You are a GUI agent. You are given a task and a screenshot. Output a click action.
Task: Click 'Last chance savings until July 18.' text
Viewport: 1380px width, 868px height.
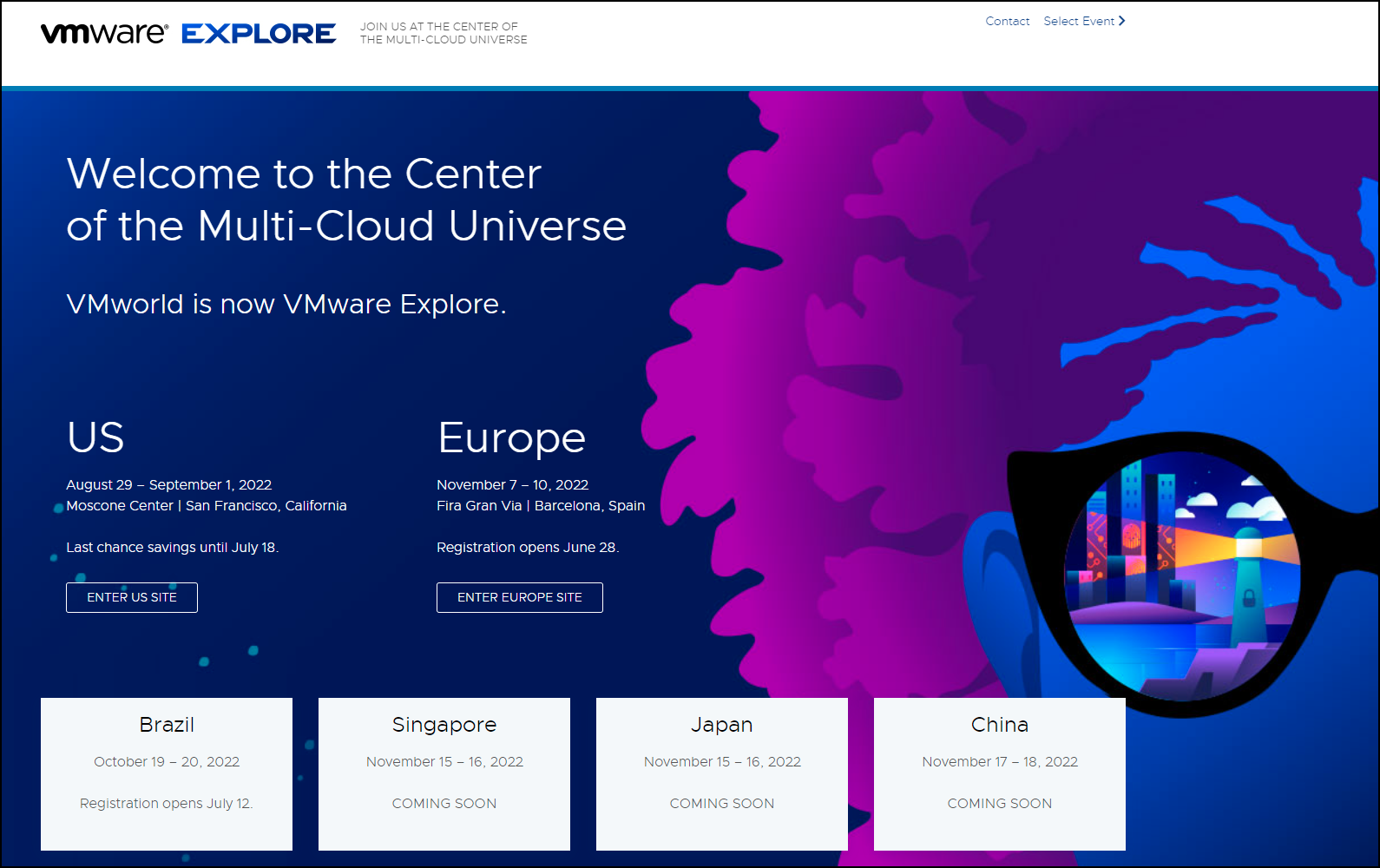click(x=173, y=547)
